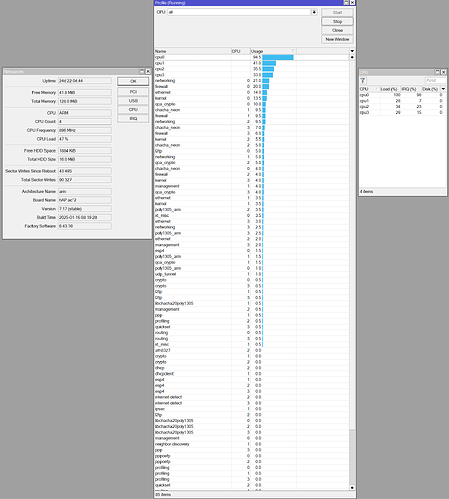This screenshot has width=449, height=499.
Task: Sort profile list by Usage column header
Action: click(273, 51)
